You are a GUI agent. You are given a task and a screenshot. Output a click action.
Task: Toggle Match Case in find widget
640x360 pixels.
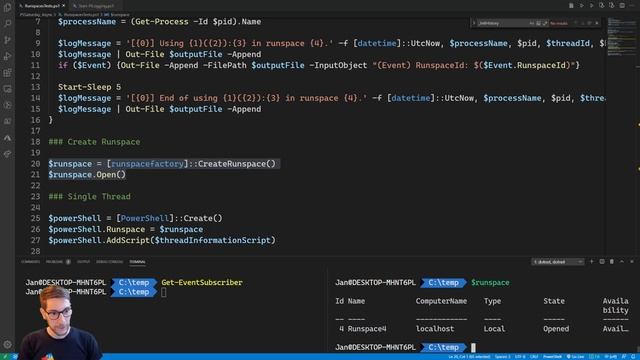(x=532, y=23)
